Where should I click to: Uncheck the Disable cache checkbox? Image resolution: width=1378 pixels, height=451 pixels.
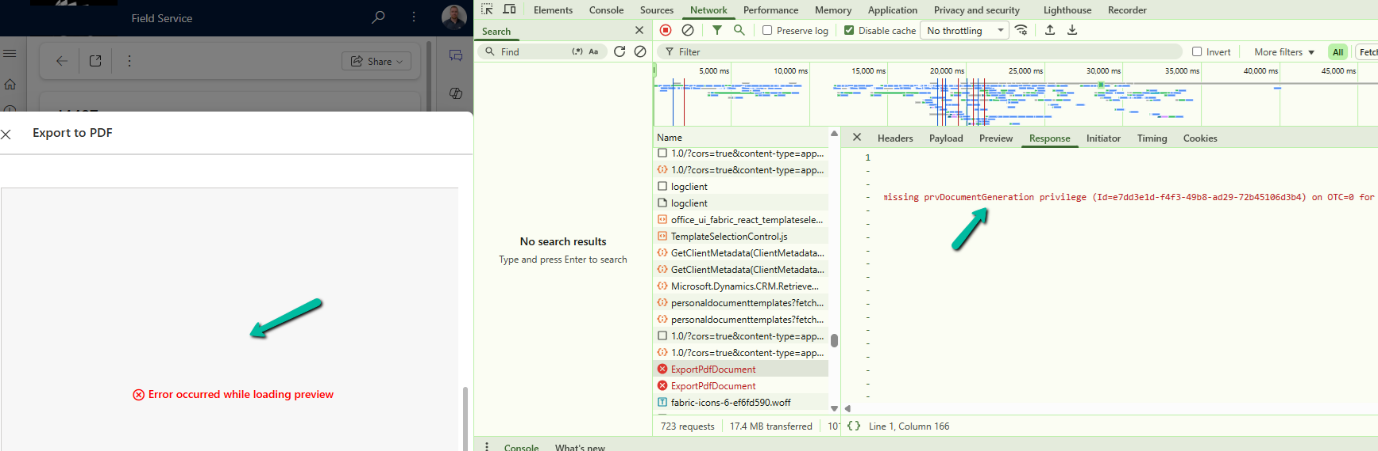click(x=849, y=30)
